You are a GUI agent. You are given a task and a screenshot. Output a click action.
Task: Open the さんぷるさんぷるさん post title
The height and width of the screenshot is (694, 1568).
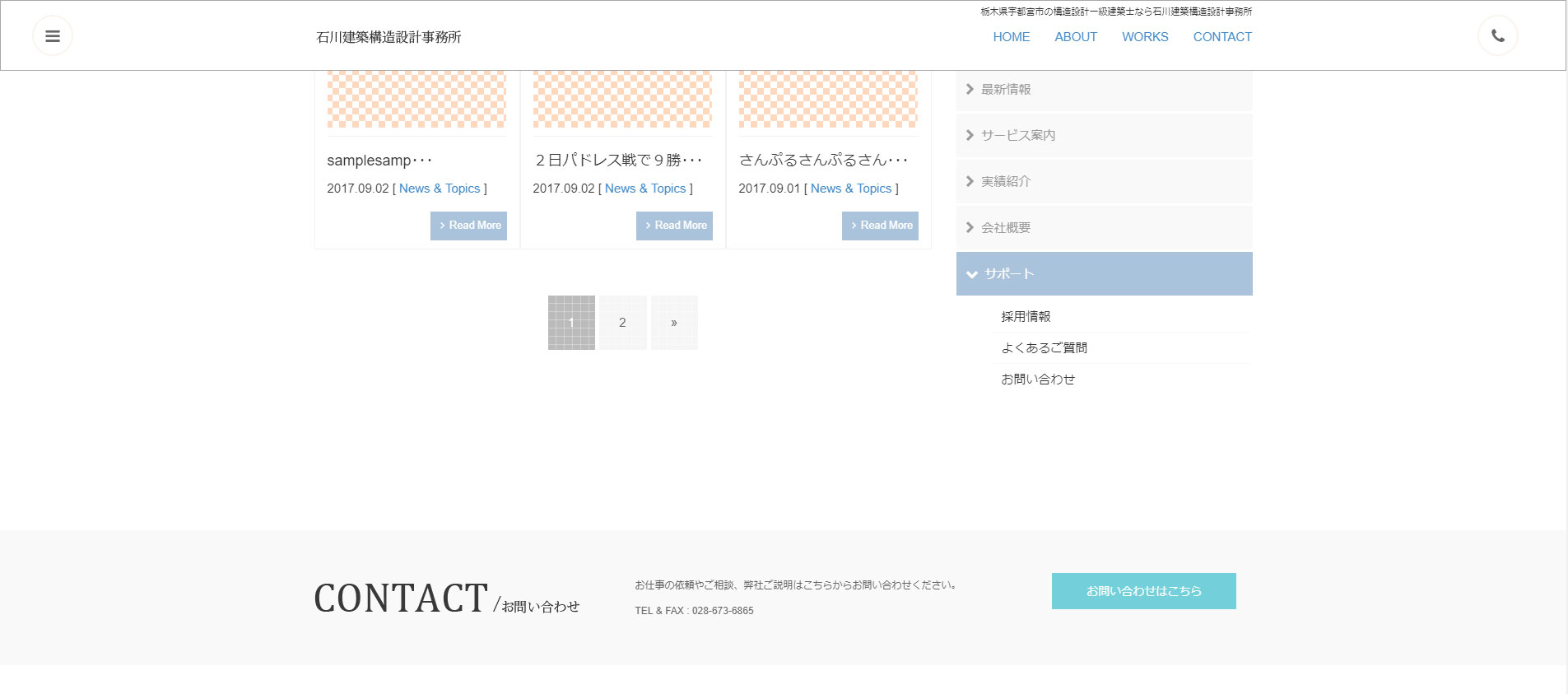823,160
